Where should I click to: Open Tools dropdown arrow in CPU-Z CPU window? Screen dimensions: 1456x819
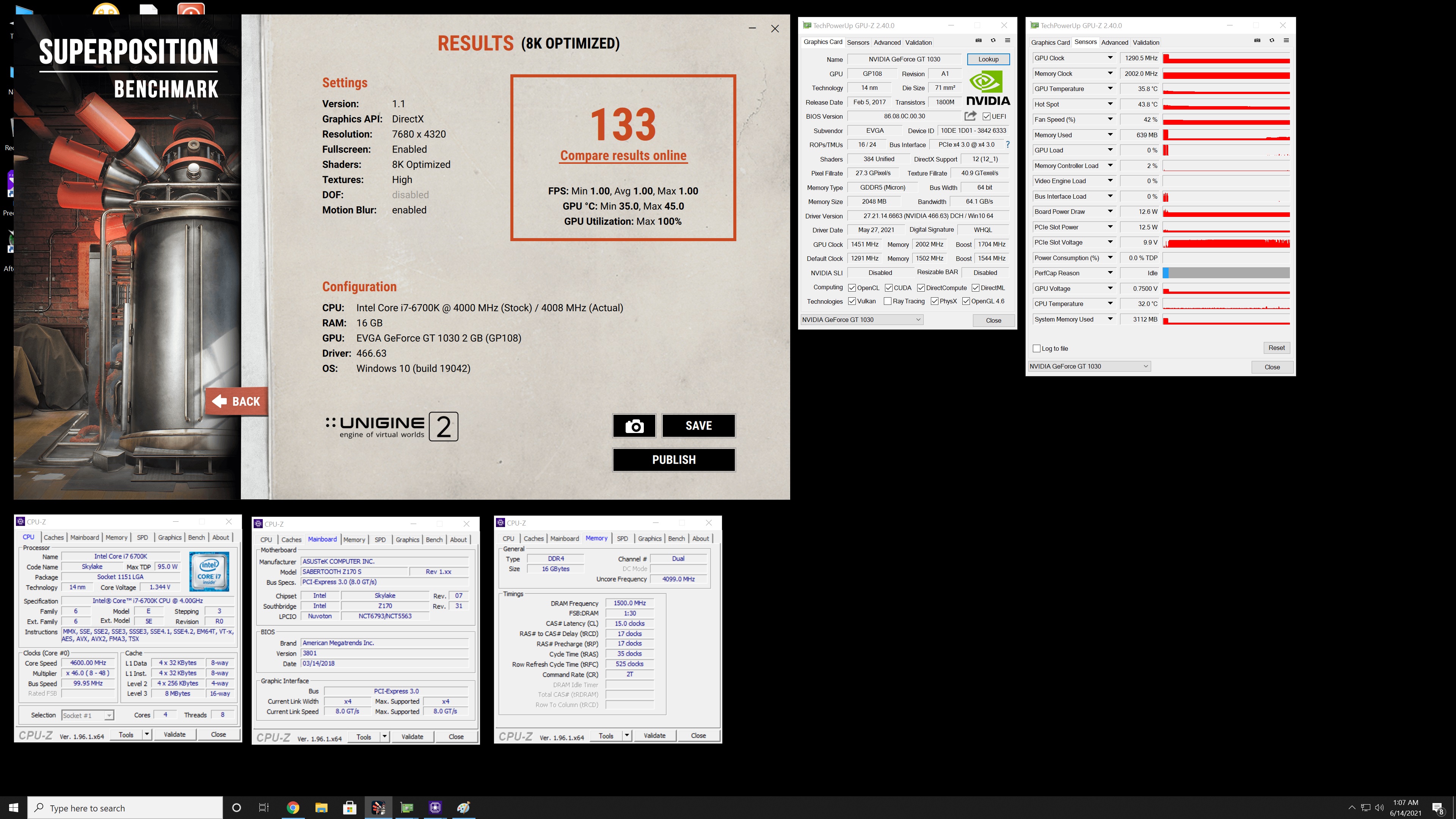pyautogui.click(x=147, y=734)
